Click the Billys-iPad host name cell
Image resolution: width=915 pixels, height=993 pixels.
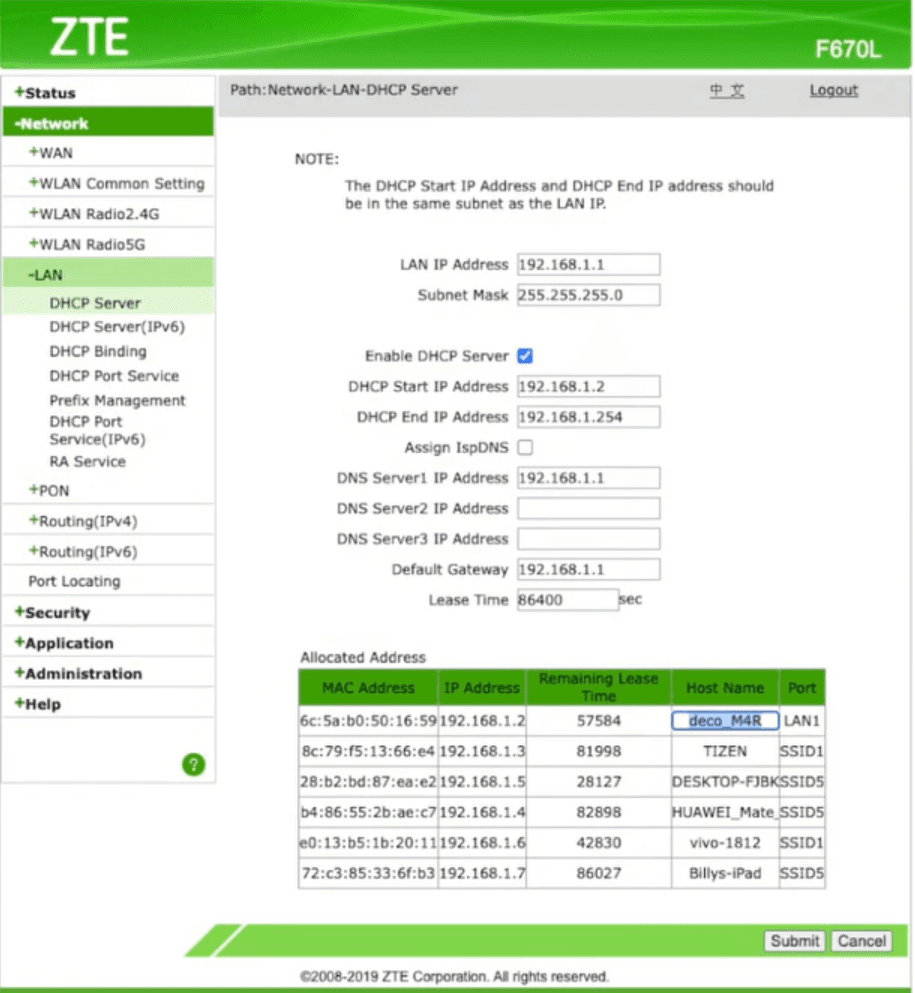coord(725,873)
